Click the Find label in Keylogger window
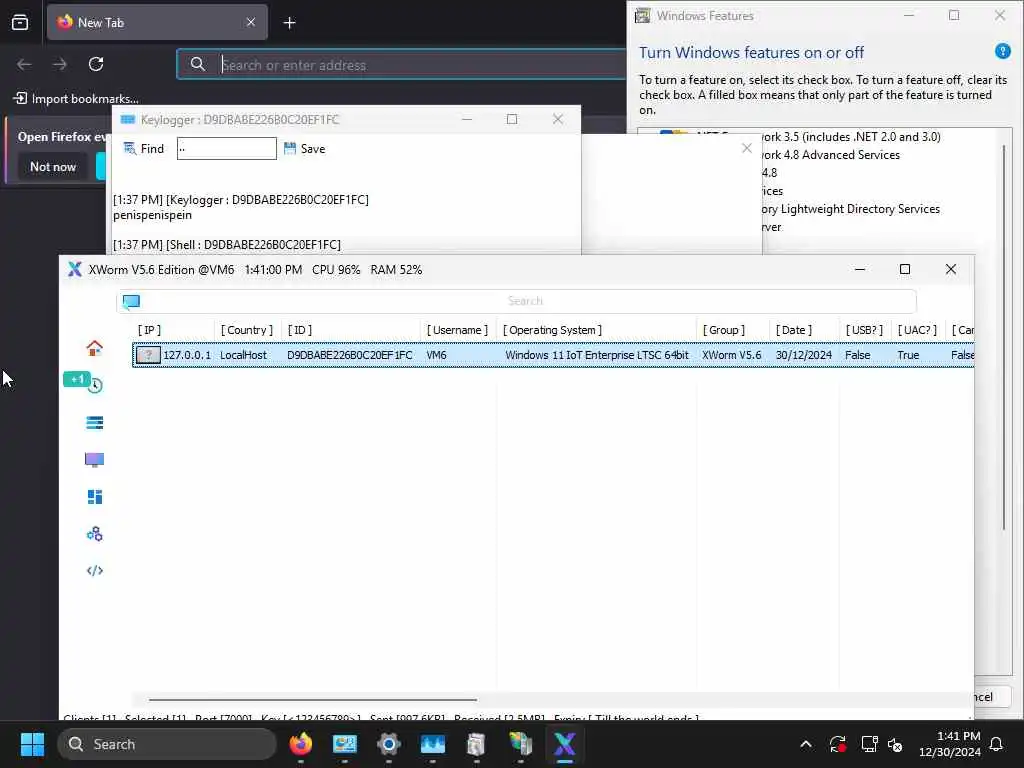 pos(152,149)
